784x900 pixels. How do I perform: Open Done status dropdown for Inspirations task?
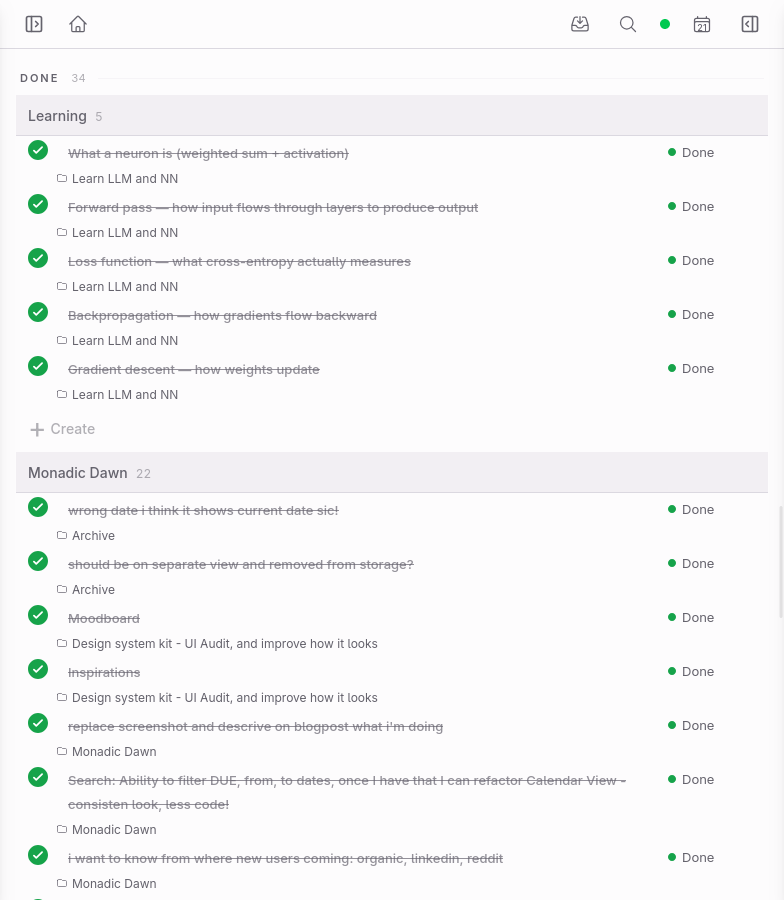click(x=691, y=672)
